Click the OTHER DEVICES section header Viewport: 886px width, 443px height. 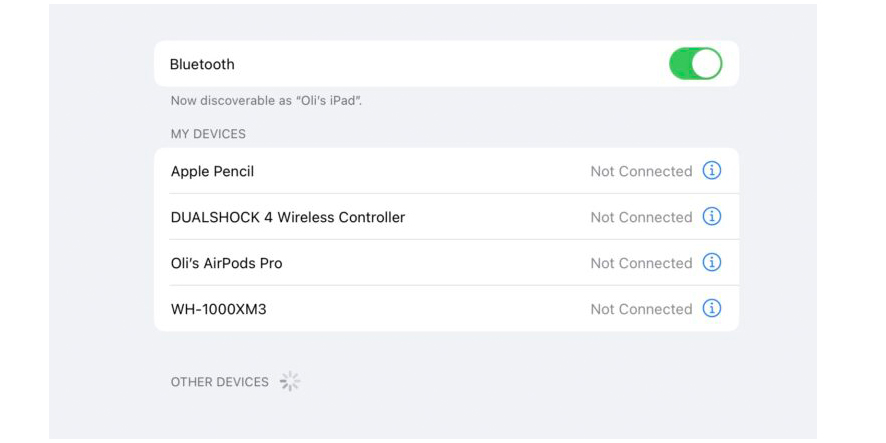pos(220,382)
